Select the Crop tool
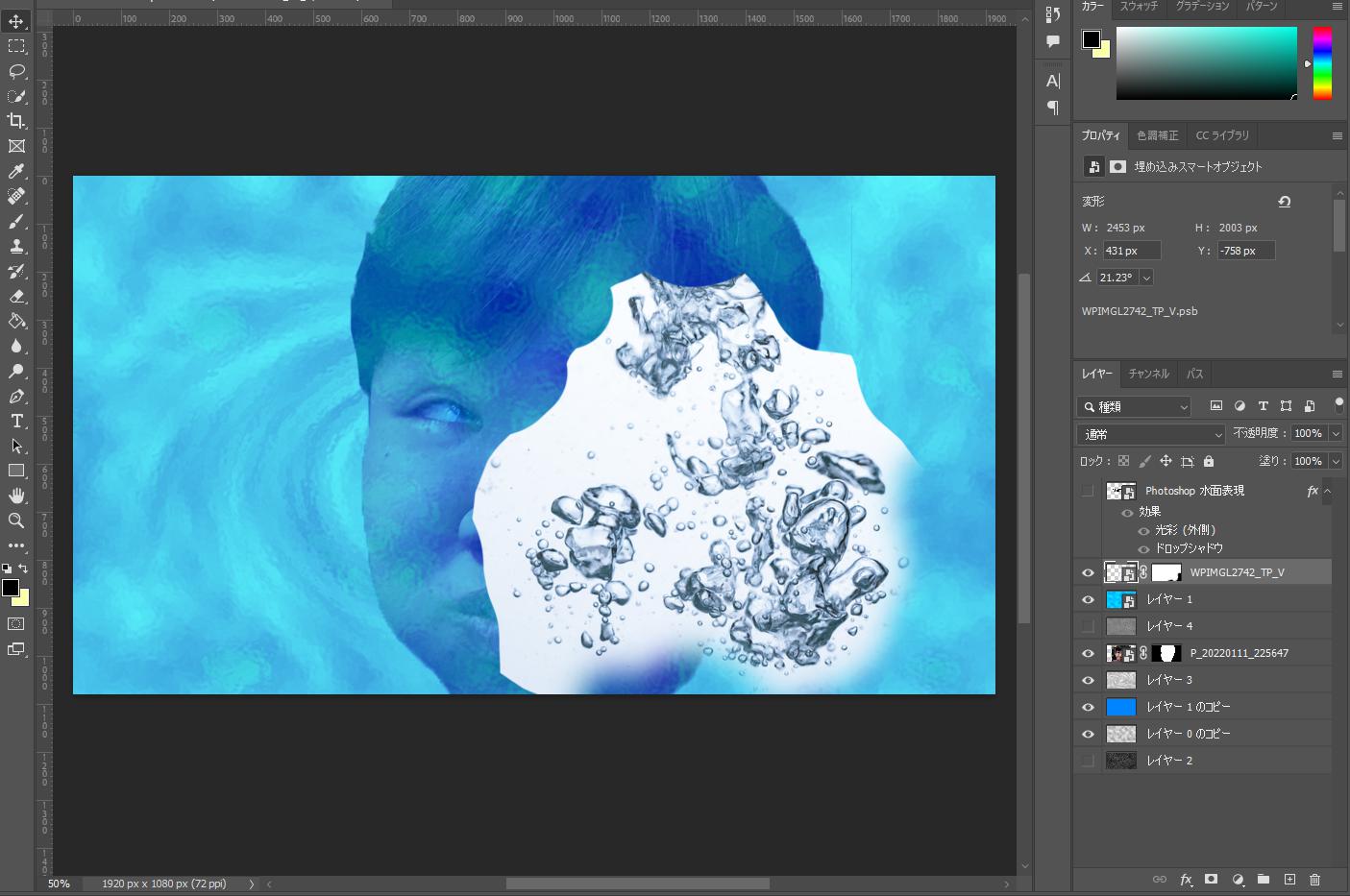This screenshot has height=896, width=1350. pos(16,121)
